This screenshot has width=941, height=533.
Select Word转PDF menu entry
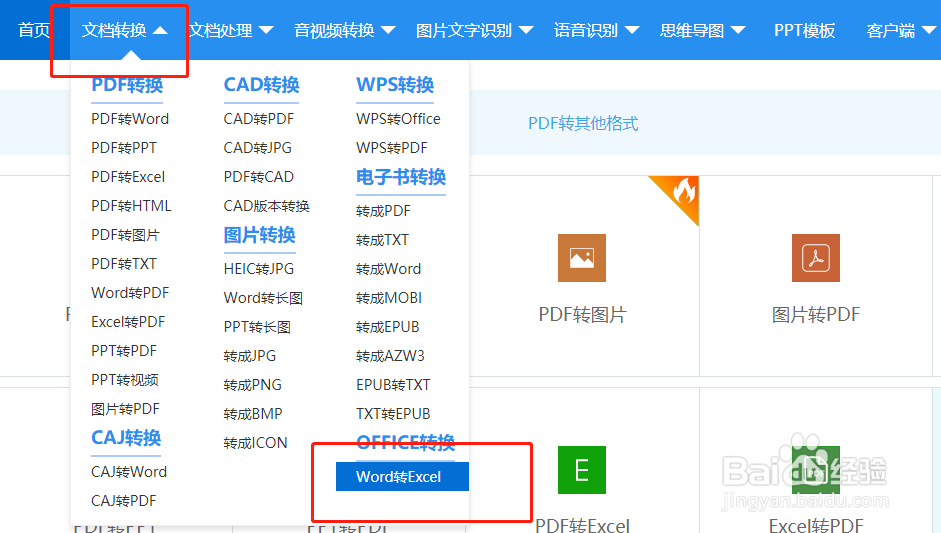tap(130, 293)
